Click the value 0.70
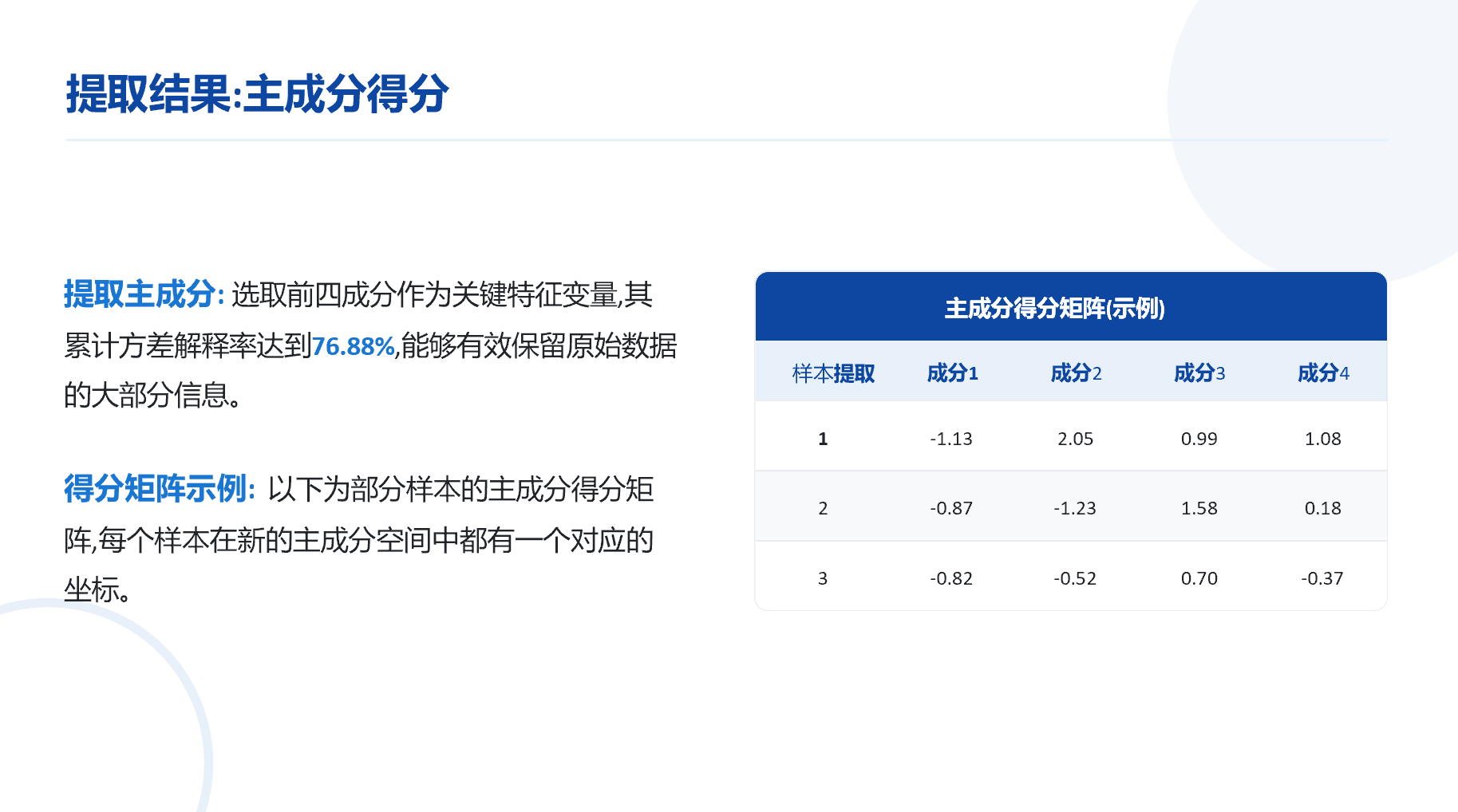 (x=1199, y=578)
